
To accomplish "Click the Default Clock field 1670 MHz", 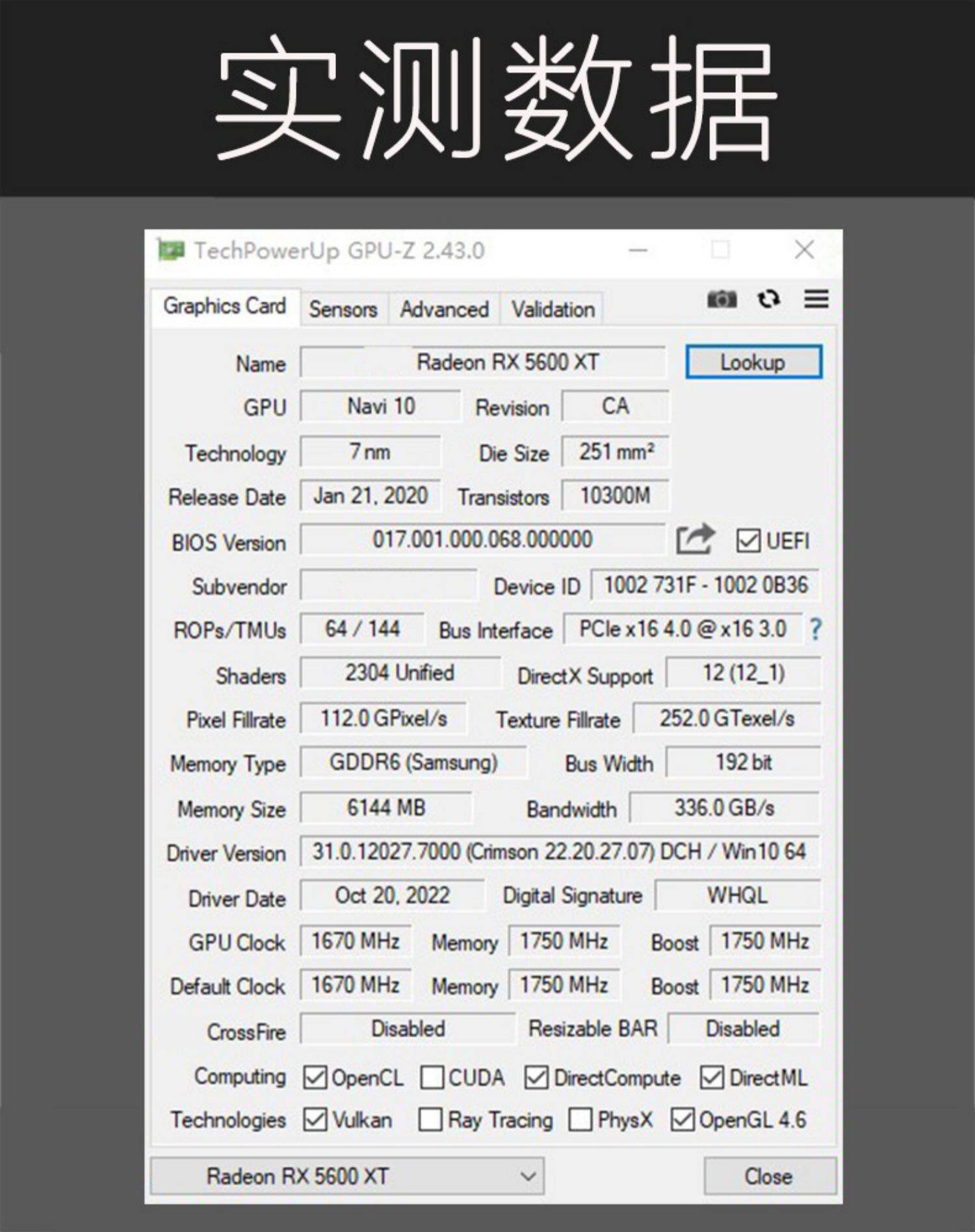I will click(x=356, y=985).
